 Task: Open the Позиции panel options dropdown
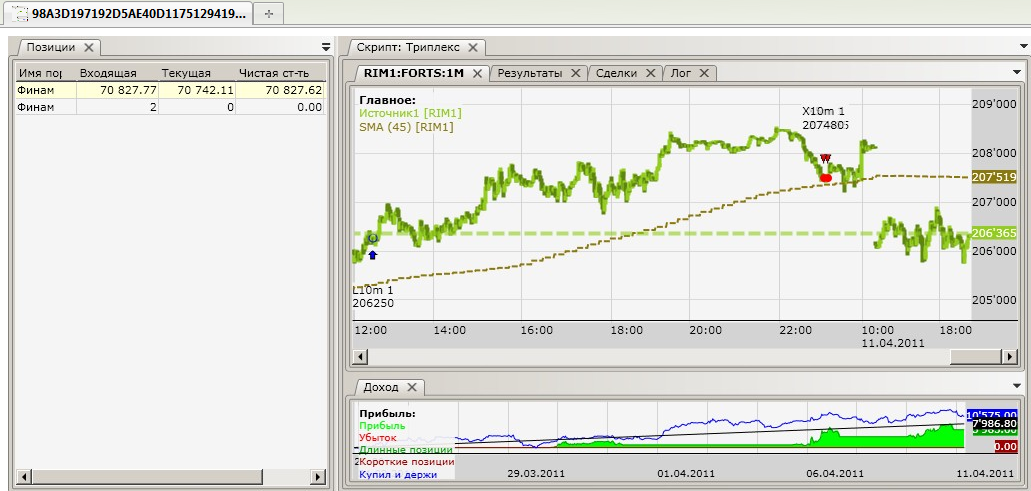325,47
